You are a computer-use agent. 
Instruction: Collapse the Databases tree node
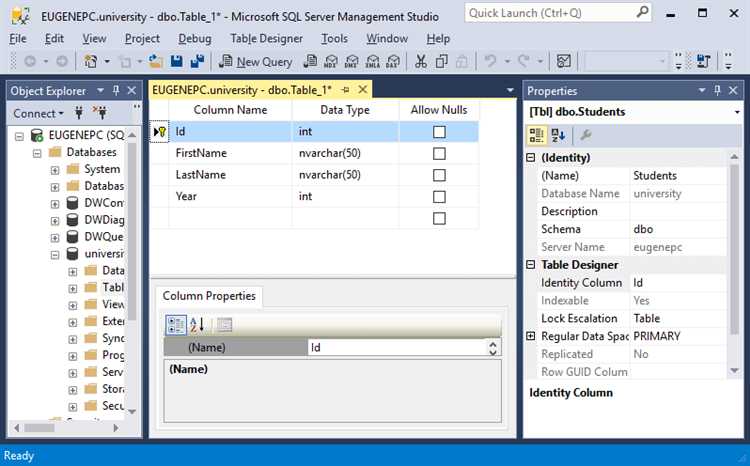click(x=38, y=153)
